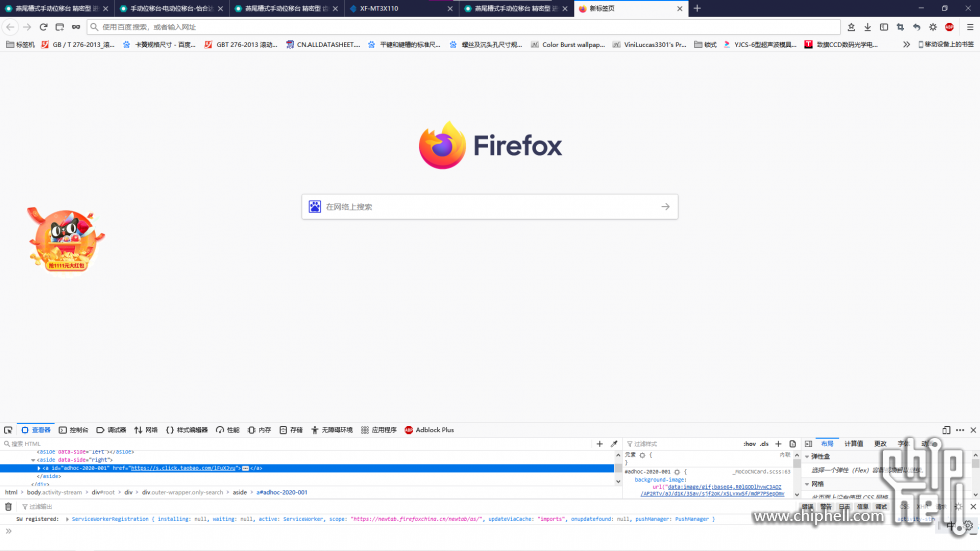This screenshot has height=551, width=980.
Task: Toggle the 错误 errors console filter
Action: (808, 507)
